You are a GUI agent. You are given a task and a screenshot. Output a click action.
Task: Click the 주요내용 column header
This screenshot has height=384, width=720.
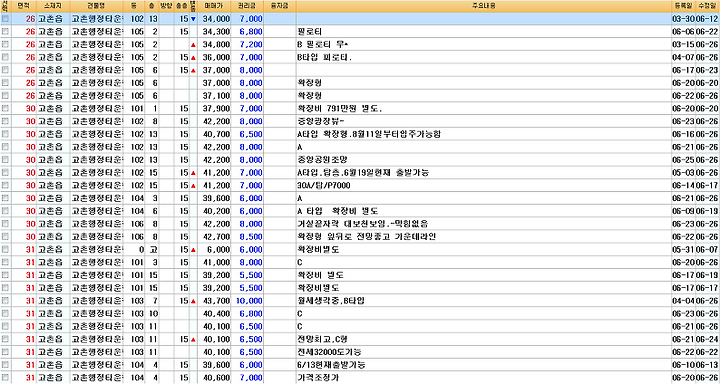pyautogui.click(x=483, y=6)
